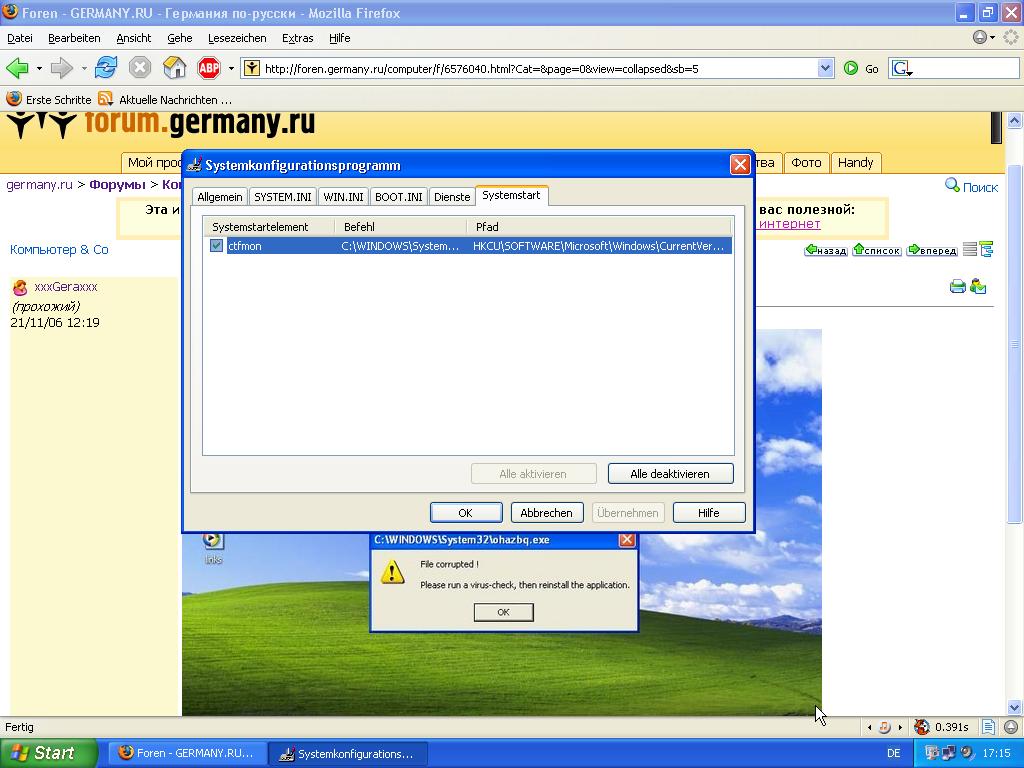Click Hilfe button in the config dialog

point(709,513)
